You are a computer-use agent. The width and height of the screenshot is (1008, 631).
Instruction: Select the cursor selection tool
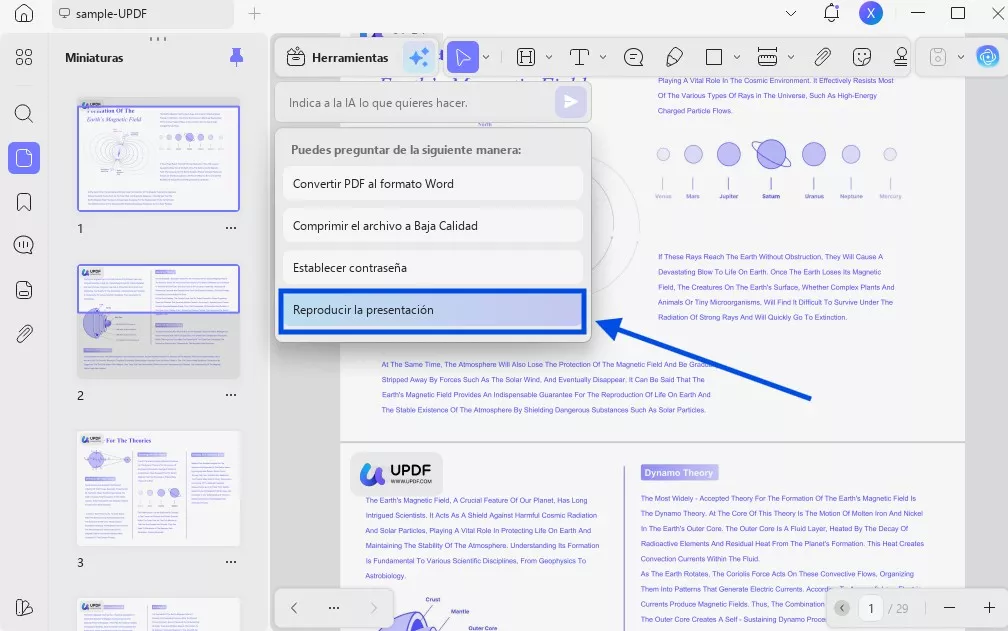coord(463,57)
